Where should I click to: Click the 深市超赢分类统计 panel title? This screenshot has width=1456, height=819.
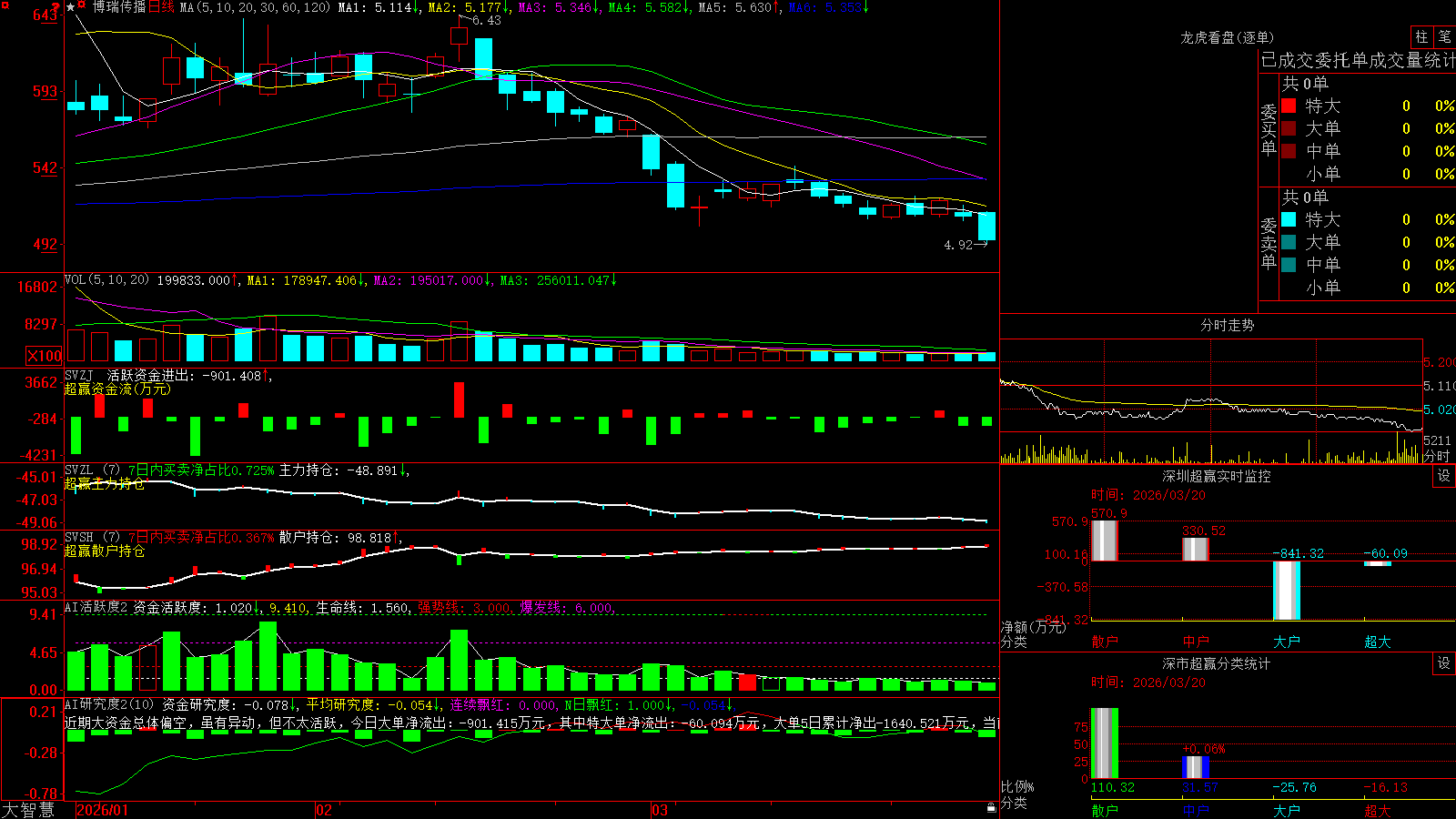tap(1216, 663)
